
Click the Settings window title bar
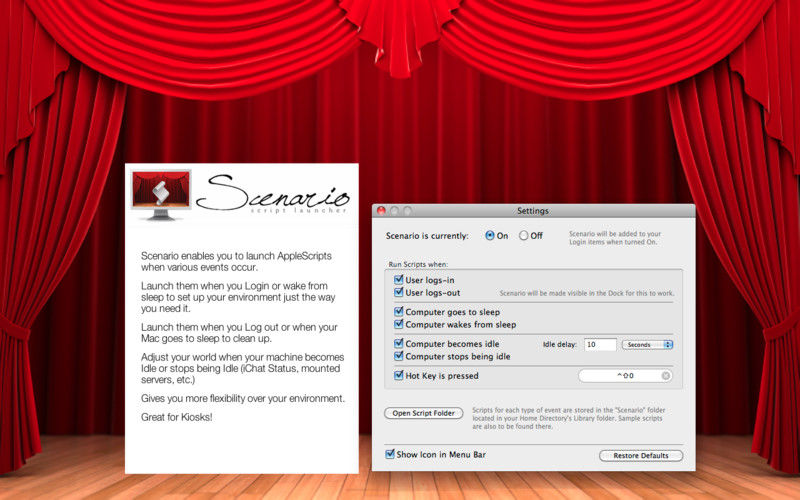pyautogui.click(x=532, y=211)
